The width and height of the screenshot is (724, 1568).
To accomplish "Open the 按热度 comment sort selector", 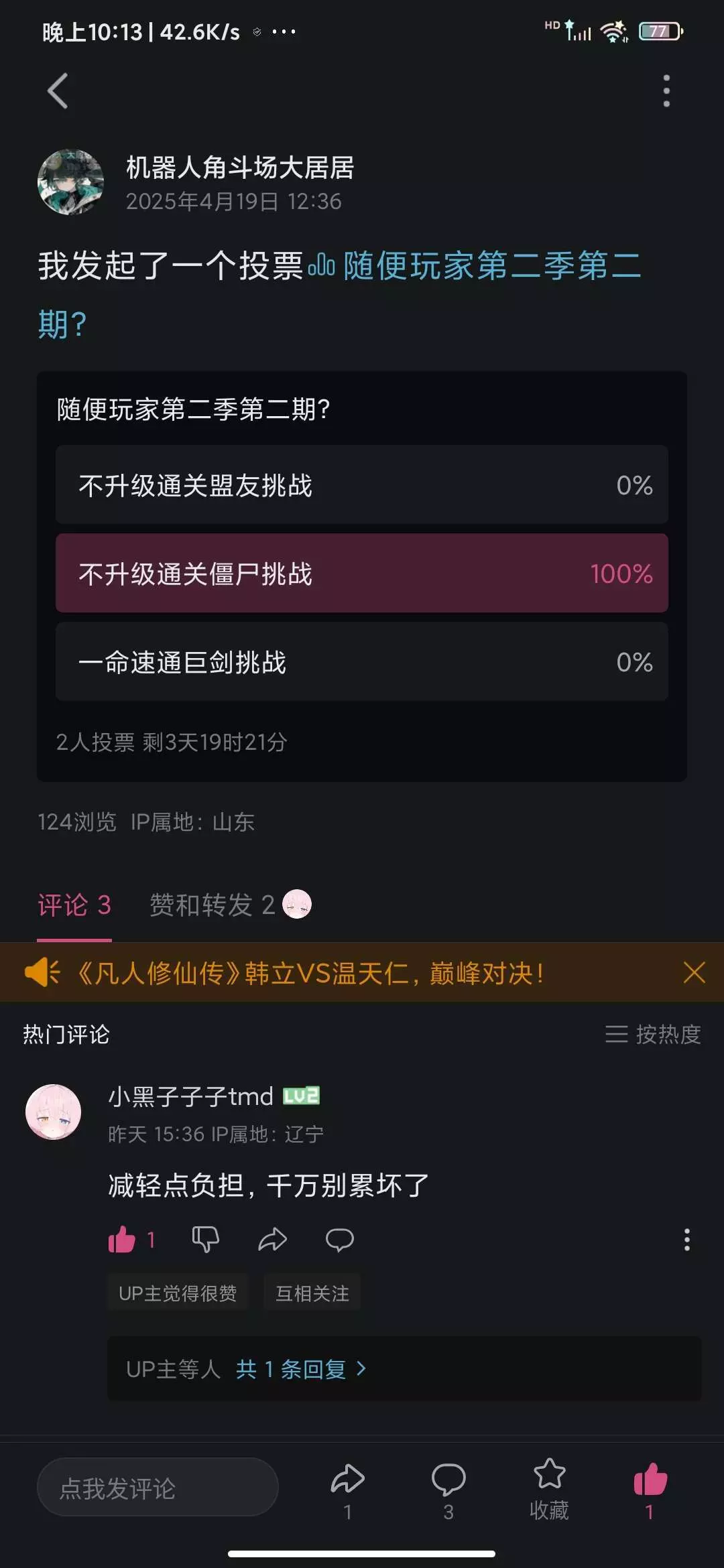I will [653, 1034].
